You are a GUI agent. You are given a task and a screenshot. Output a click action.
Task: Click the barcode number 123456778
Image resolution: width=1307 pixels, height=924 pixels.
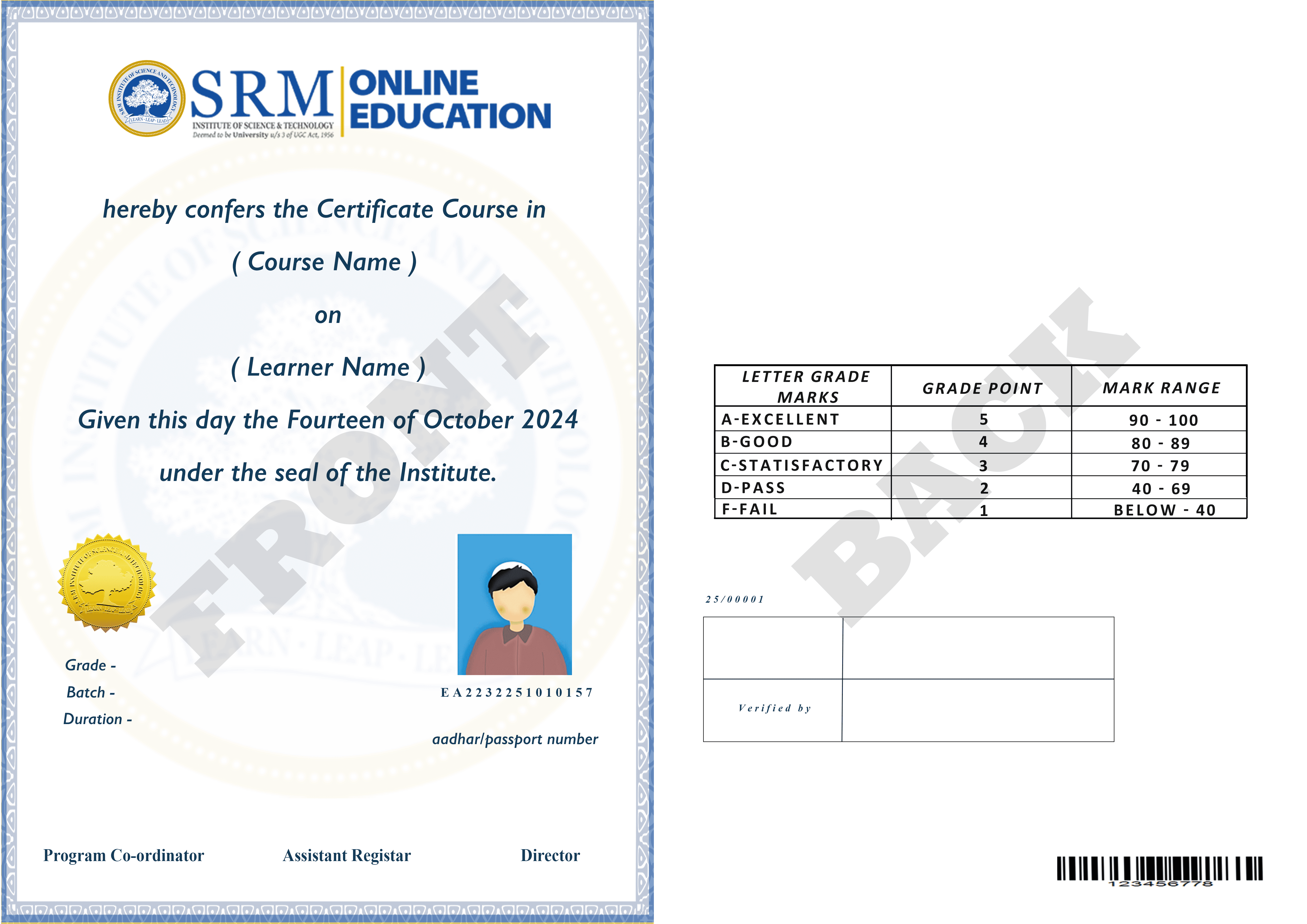tap(1161, 884)
